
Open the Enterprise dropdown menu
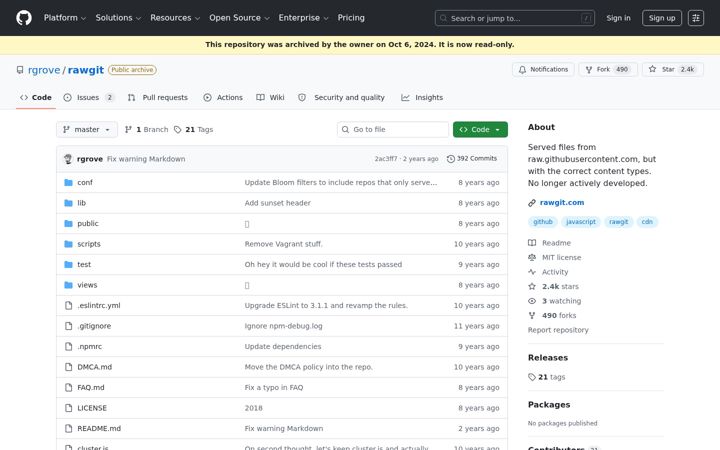(304, 18)
